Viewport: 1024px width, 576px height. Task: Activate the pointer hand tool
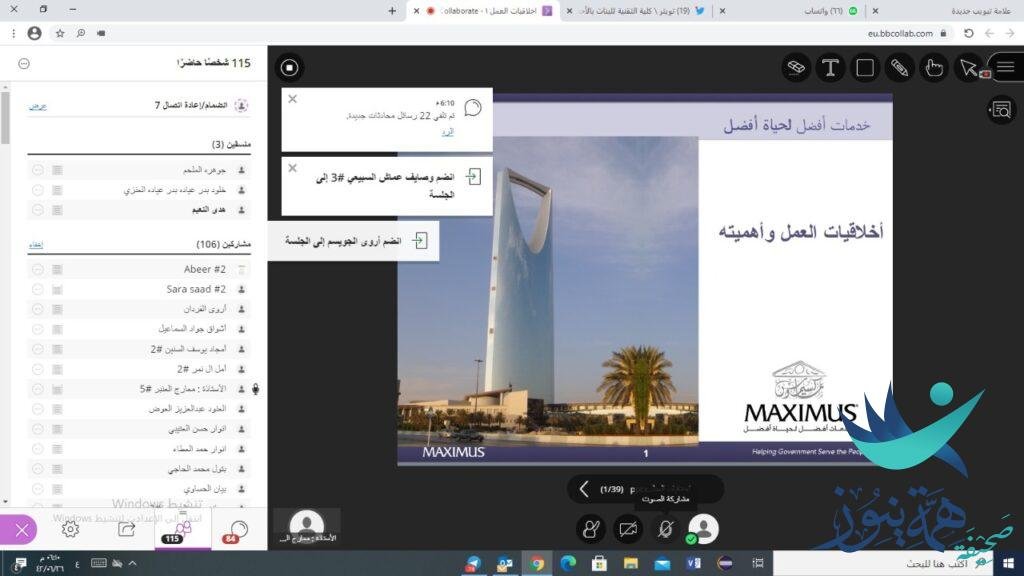pyautogui.click(x=934, y=68)
